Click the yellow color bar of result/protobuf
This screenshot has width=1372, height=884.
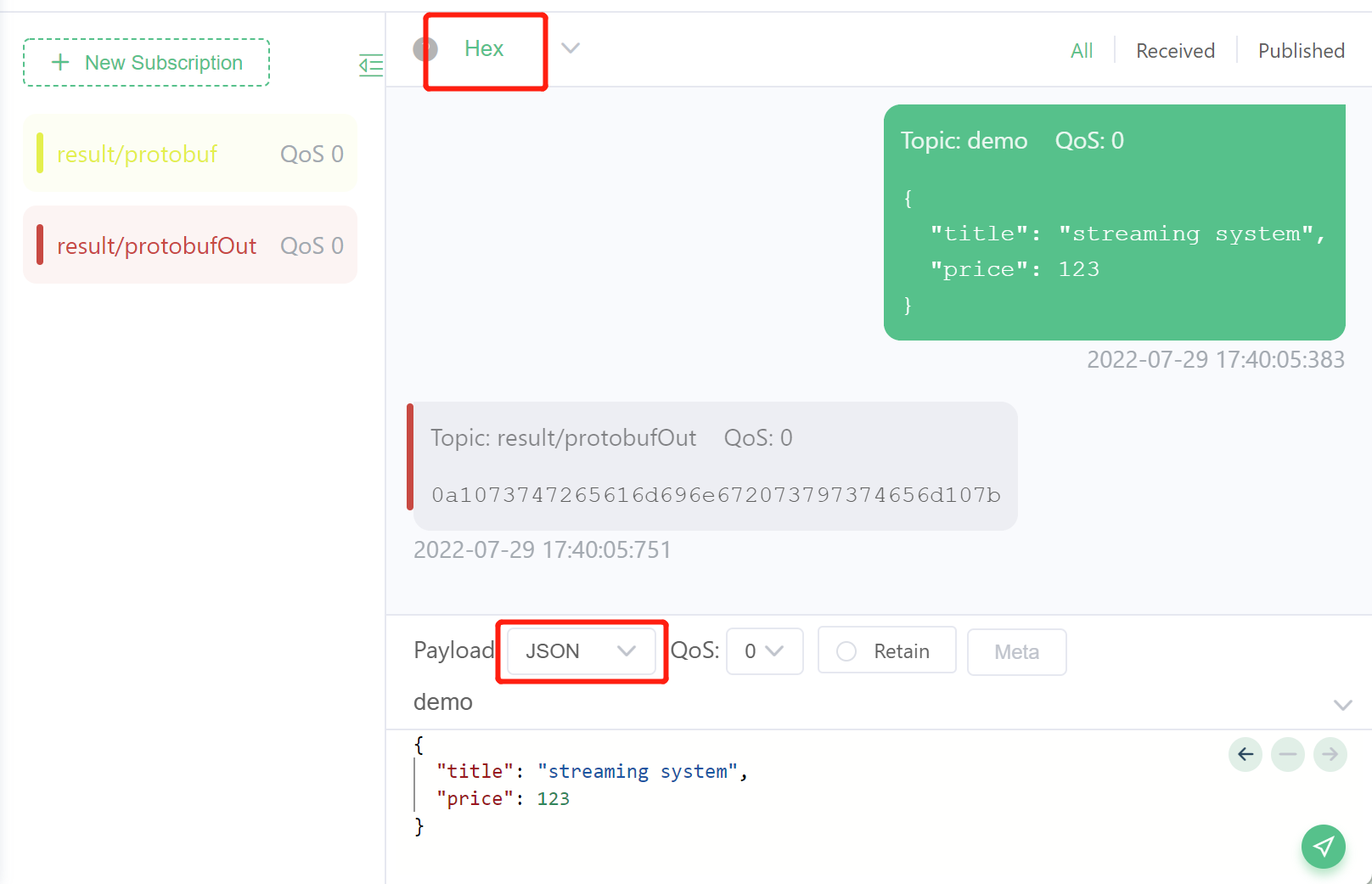[x=40, y=153]
